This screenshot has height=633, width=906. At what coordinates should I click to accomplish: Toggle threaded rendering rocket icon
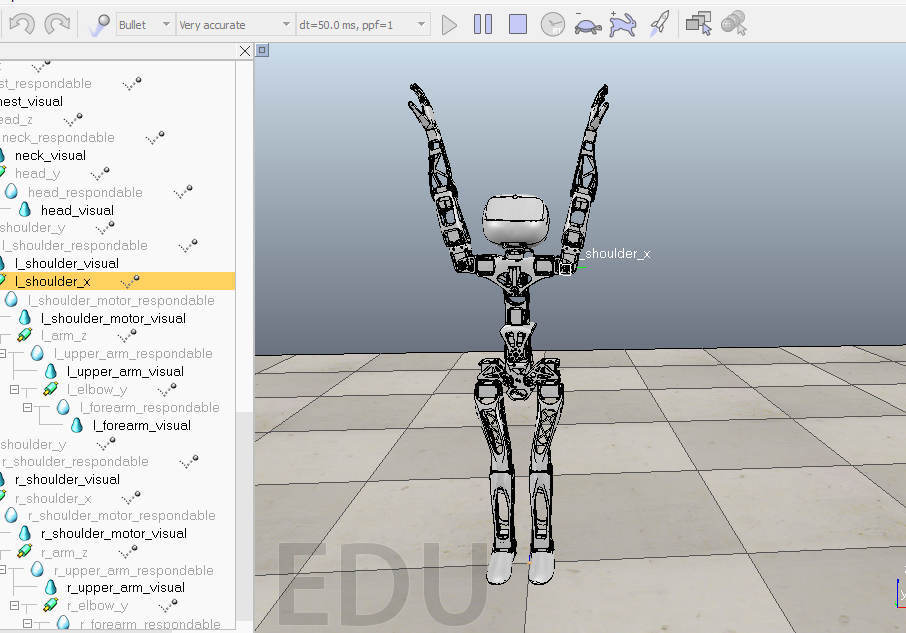(x=658, y=24)
